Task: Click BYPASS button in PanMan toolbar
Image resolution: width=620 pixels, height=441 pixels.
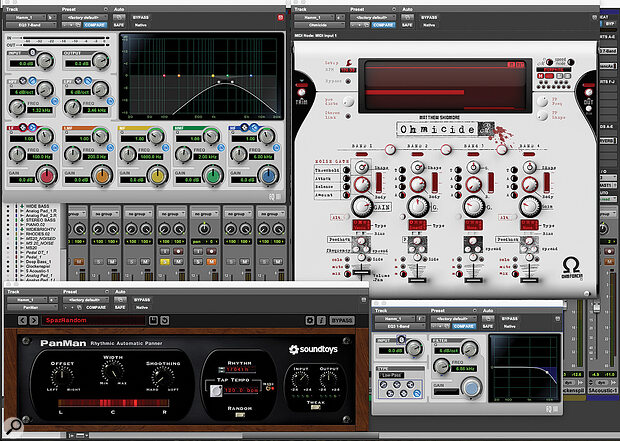Action: pos(342,320)
